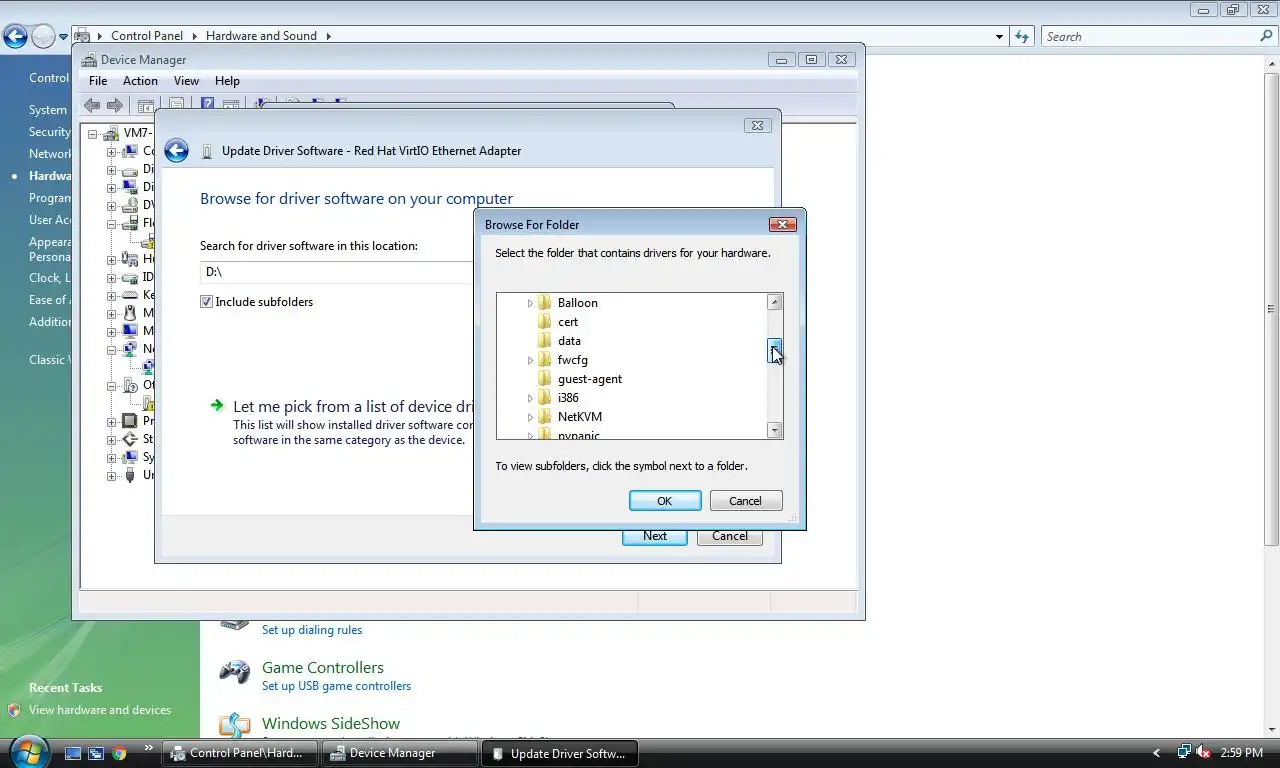
Task: Click the driver location path field
Action: click(336, 272)
